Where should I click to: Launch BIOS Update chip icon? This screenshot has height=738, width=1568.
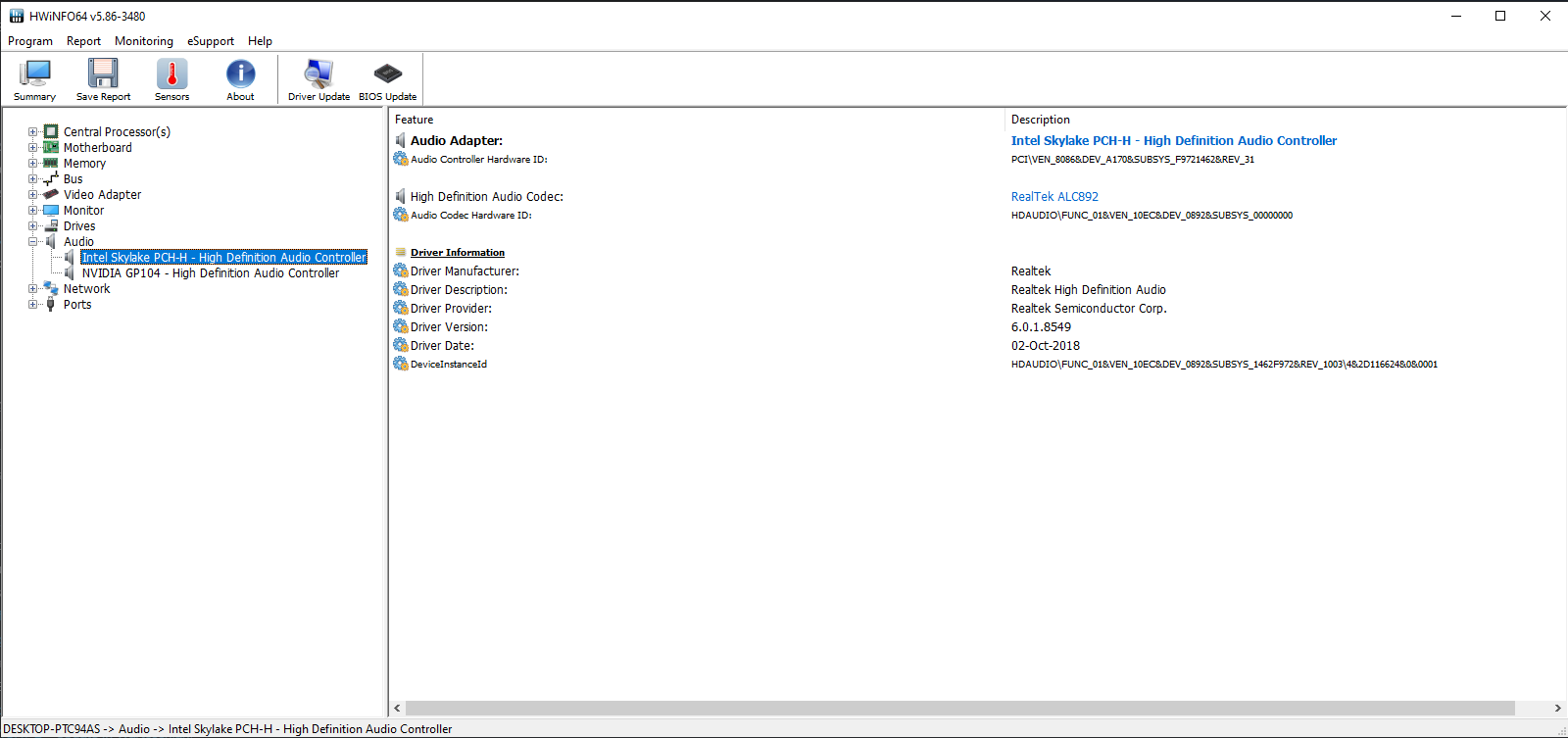(x=388, y=74)
